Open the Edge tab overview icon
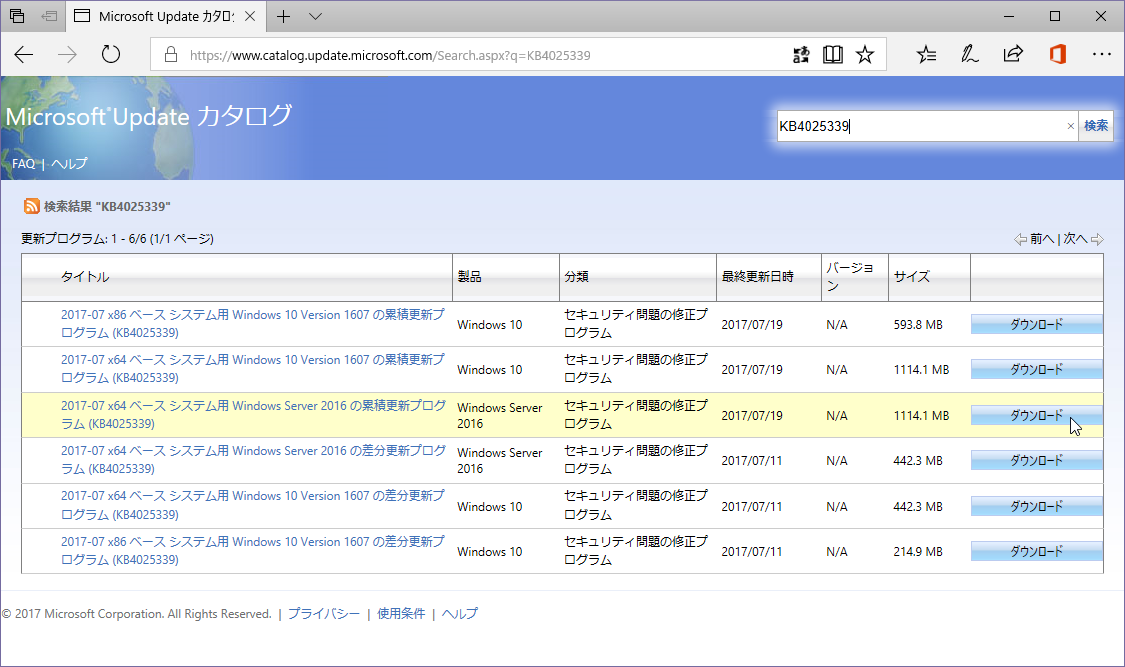1125x667 pixels. pos(17,16)
